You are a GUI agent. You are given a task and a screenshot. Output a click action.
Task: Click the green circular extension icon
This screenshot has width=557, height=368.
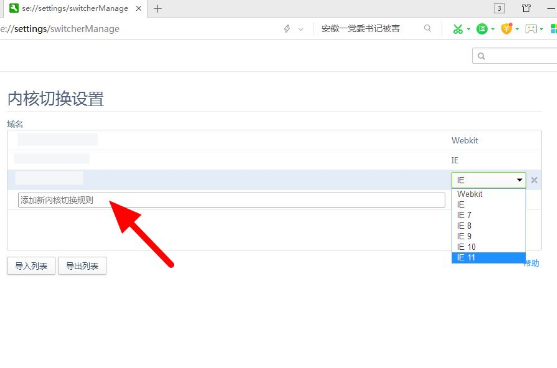pyautogui.click(x=482, y=29)
